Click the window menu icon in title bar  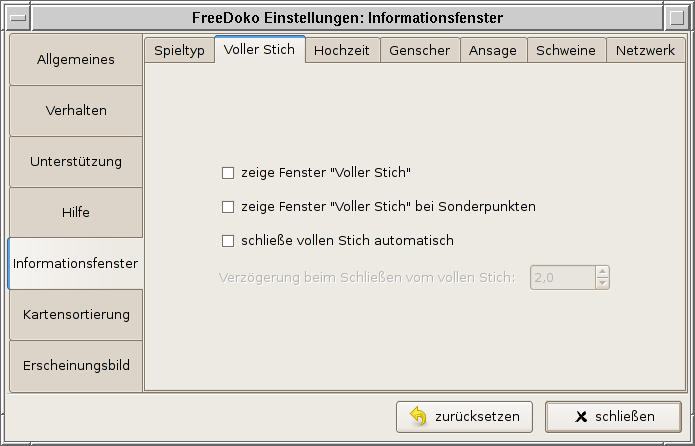coord(16,17)
